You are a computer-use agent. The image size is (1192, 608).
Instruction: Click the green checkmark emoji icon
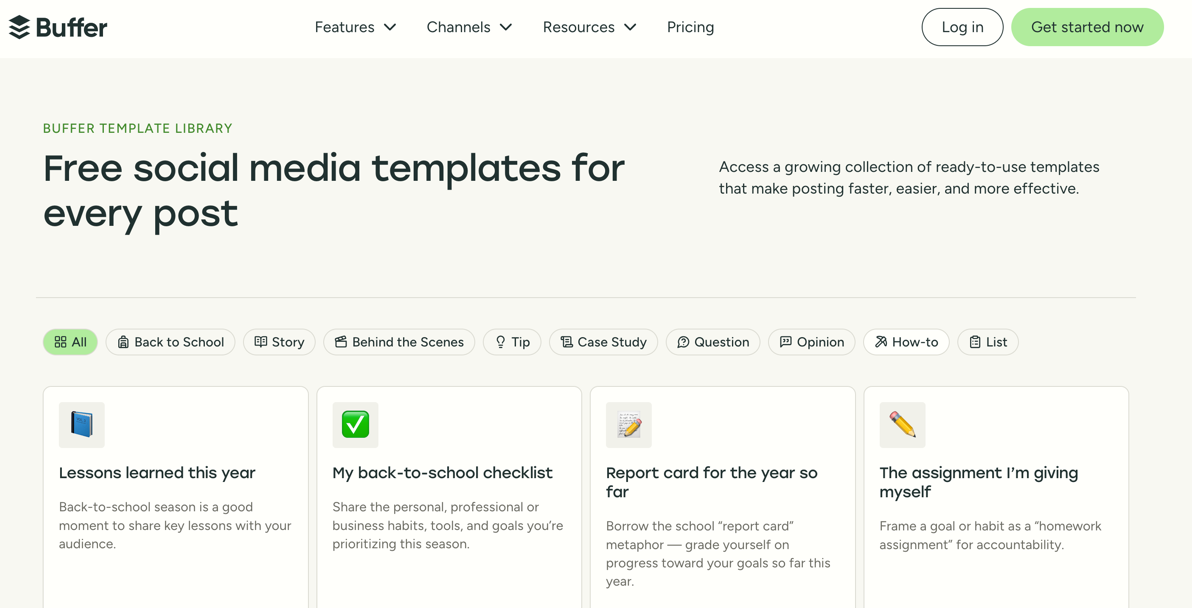355,425
